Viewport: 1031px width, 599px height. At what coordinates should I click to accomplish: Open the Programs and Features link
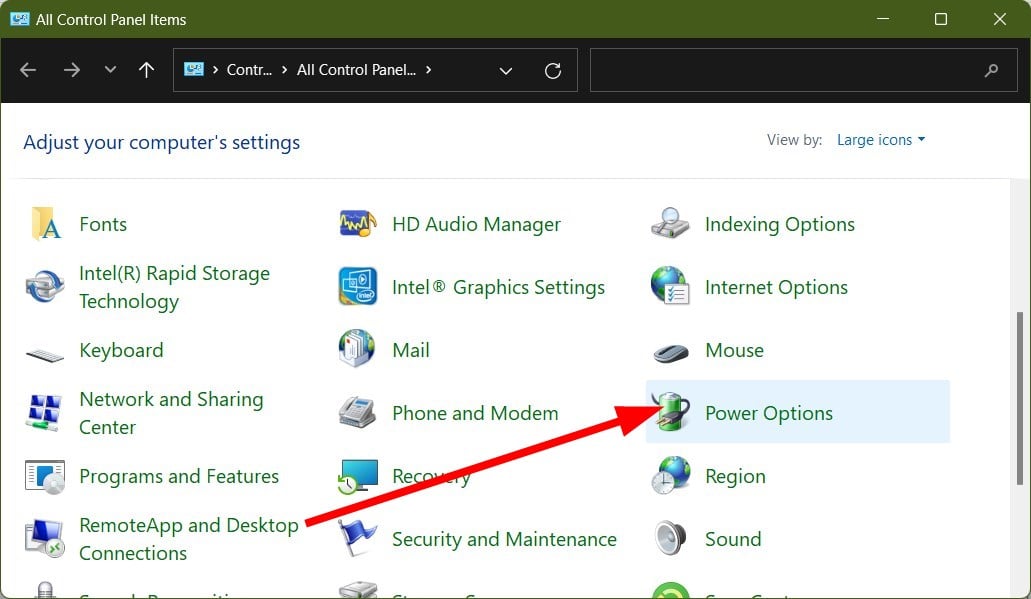(x=179, y=476)
